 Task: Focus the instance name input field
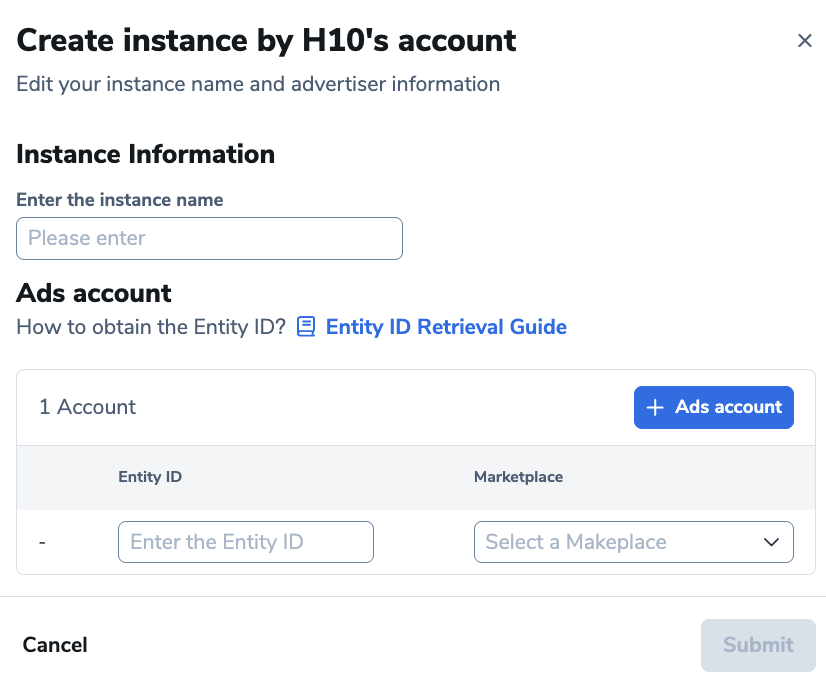coord(209,239)
